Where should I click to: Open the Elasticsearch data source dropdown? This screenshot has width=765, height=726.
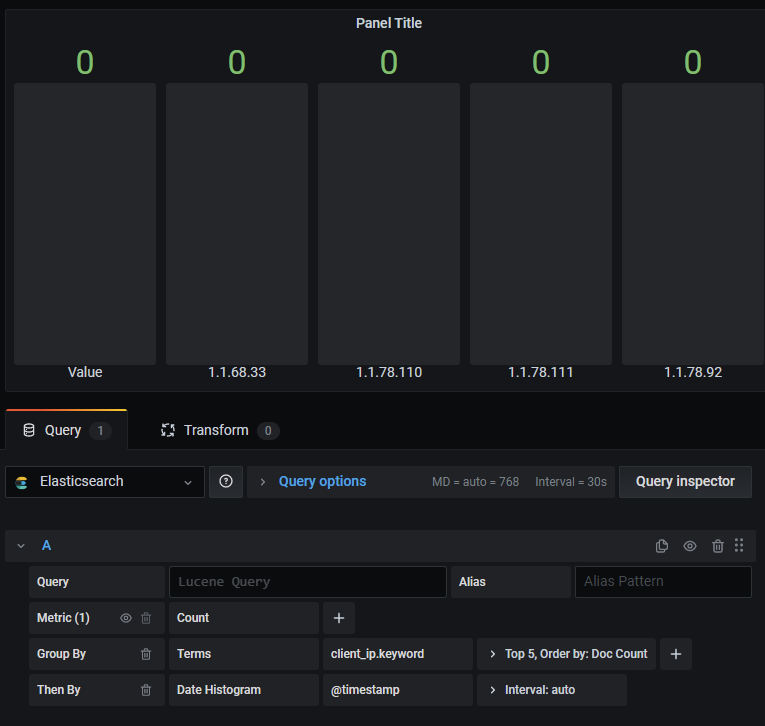coord(105,482)
